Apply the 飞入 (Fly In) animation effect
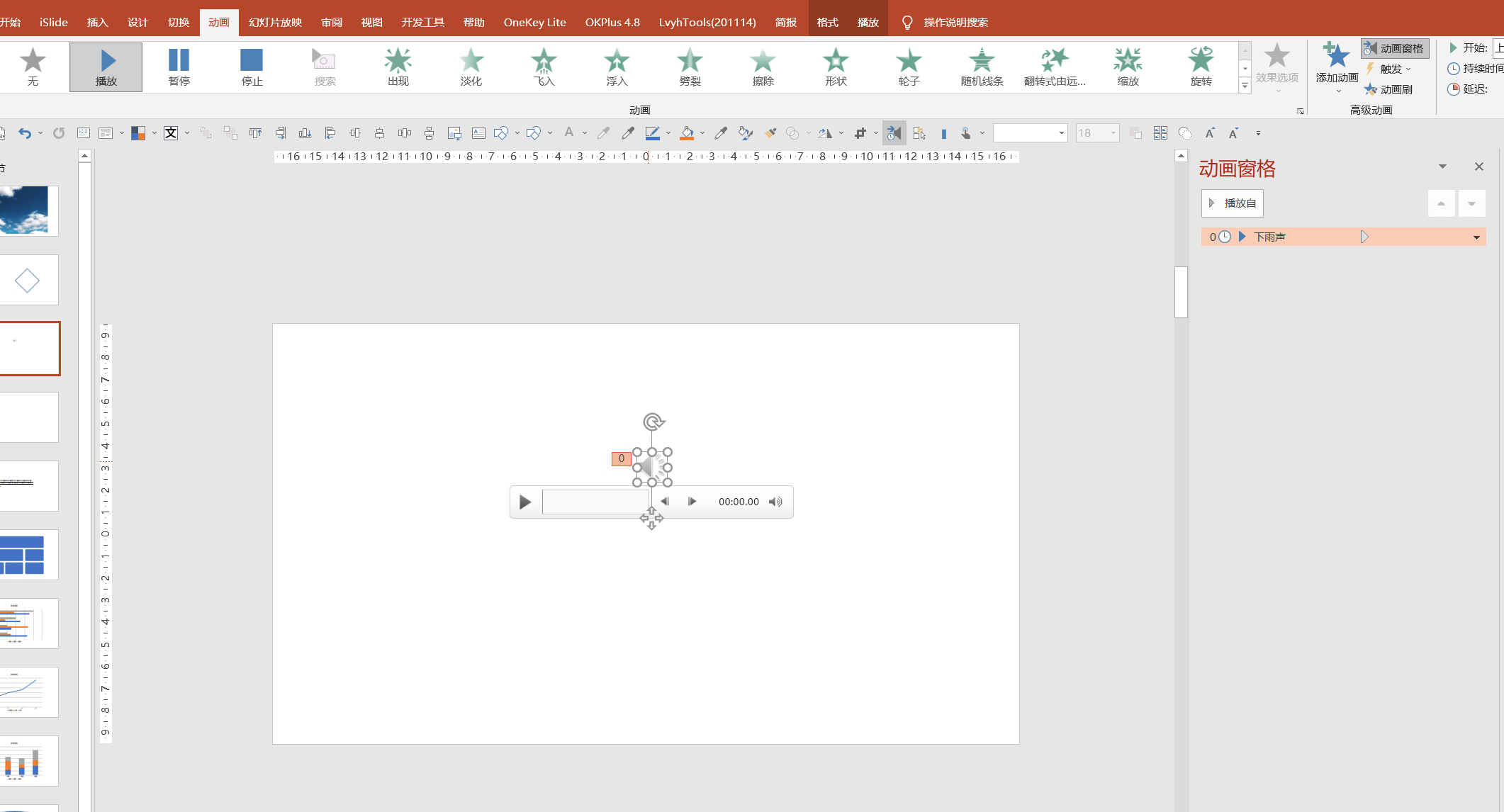The height and width of the screenshot is (812, 1504). pyautogui.click(x=544, y=67)
